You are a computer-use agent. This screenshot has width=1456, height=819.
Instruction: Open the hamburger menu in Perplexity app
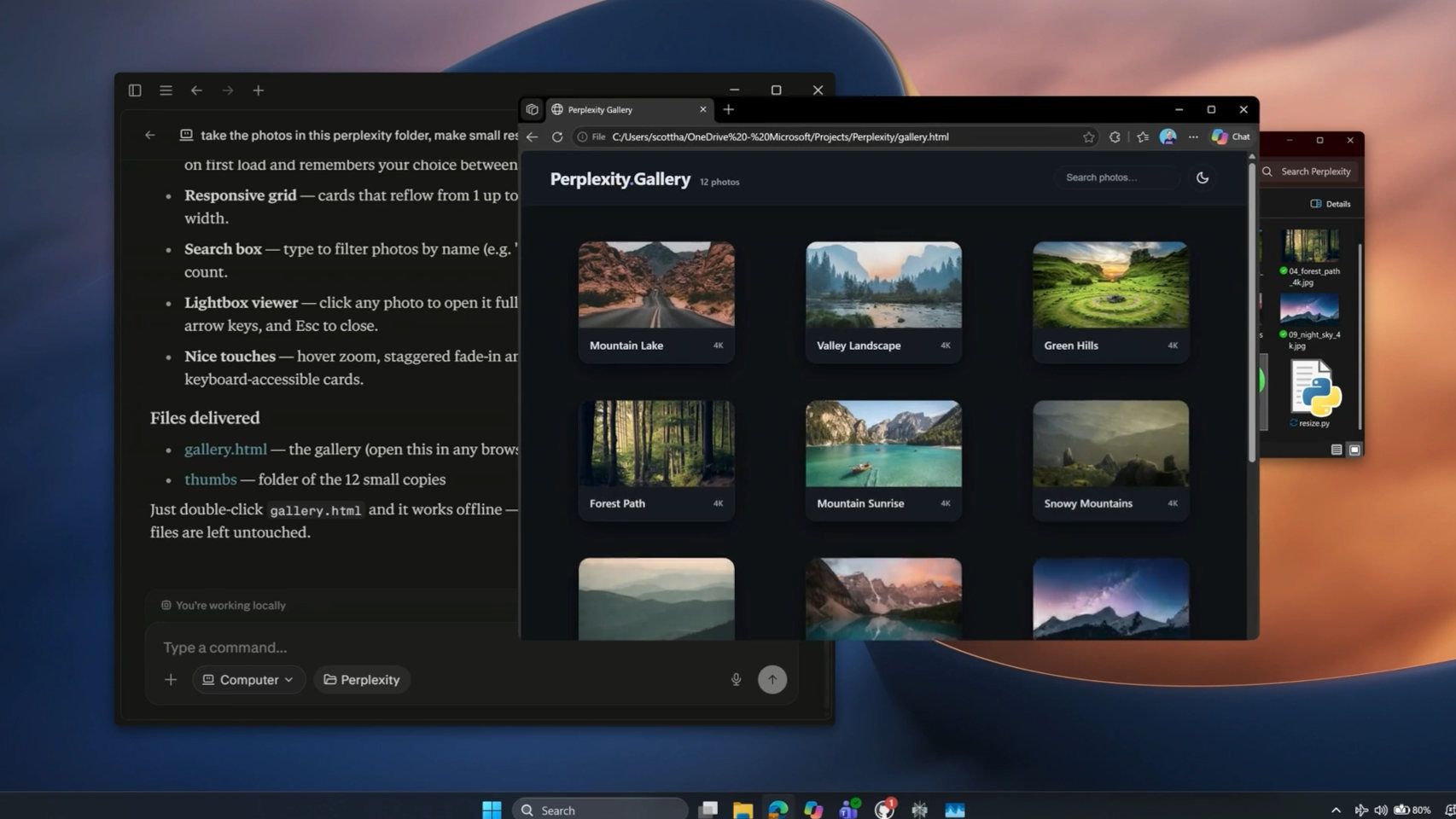pyautogui.click(x=166, y=90)
